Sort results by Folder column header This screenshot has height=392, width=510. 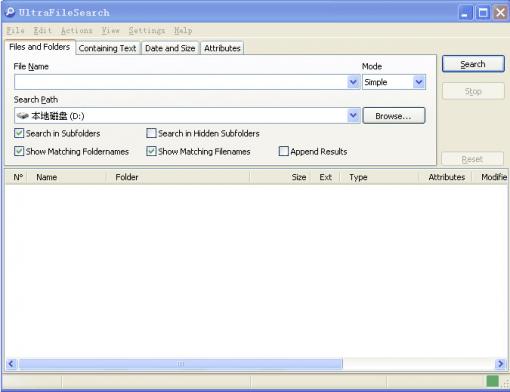(x=178, y=177)
